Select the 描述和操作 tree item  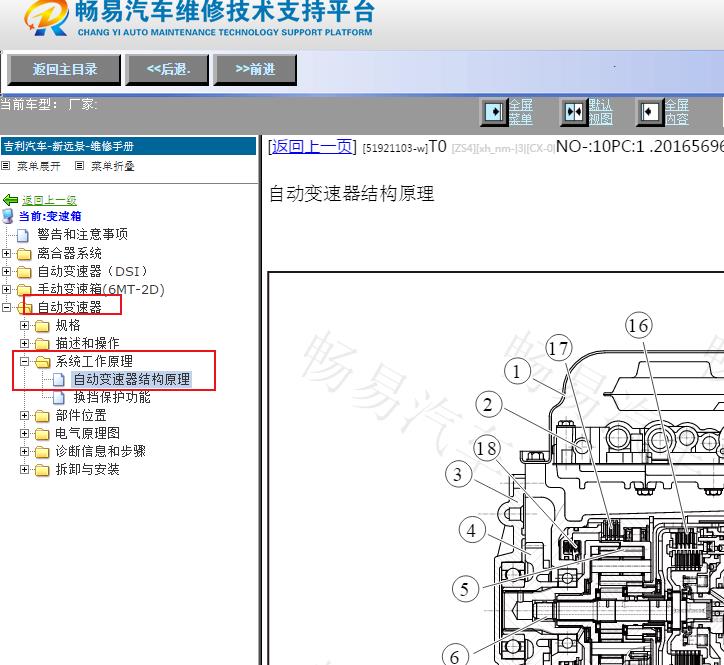pos(87,343)
